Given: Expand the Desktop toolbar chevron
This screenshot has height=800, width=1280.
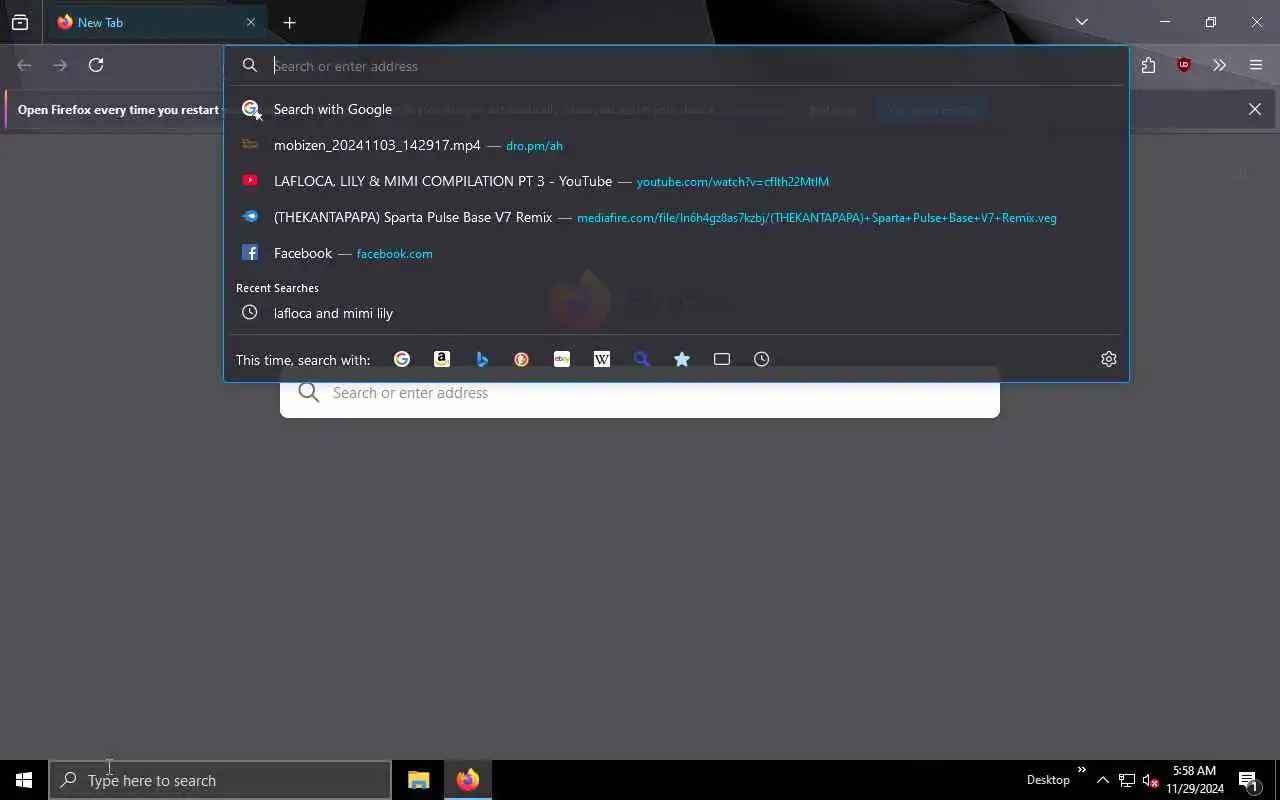Looking at the screenshot, I should pyautogui.click(x=1081, y=770).
